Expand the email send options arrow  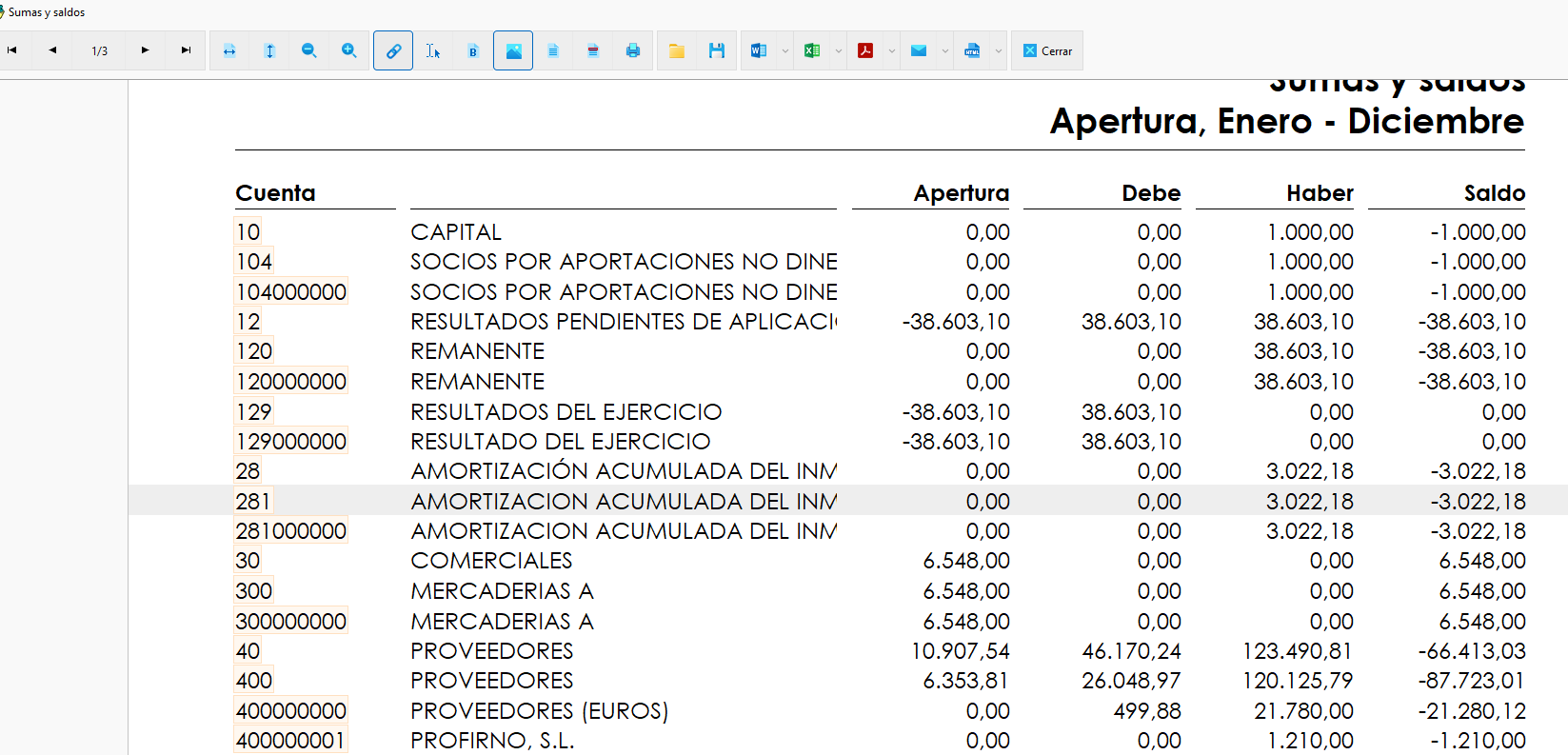tap(945, 50)
